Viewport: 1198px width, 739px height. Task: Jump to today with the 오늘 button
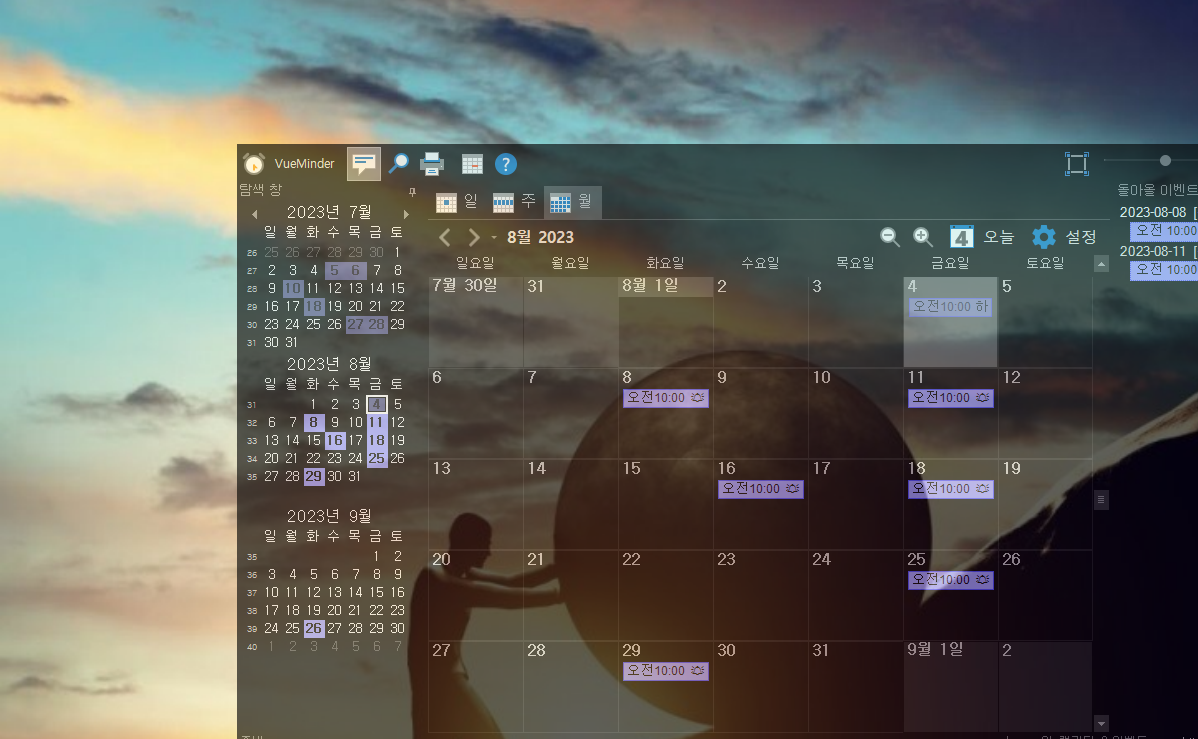click(x=982, y=237)
